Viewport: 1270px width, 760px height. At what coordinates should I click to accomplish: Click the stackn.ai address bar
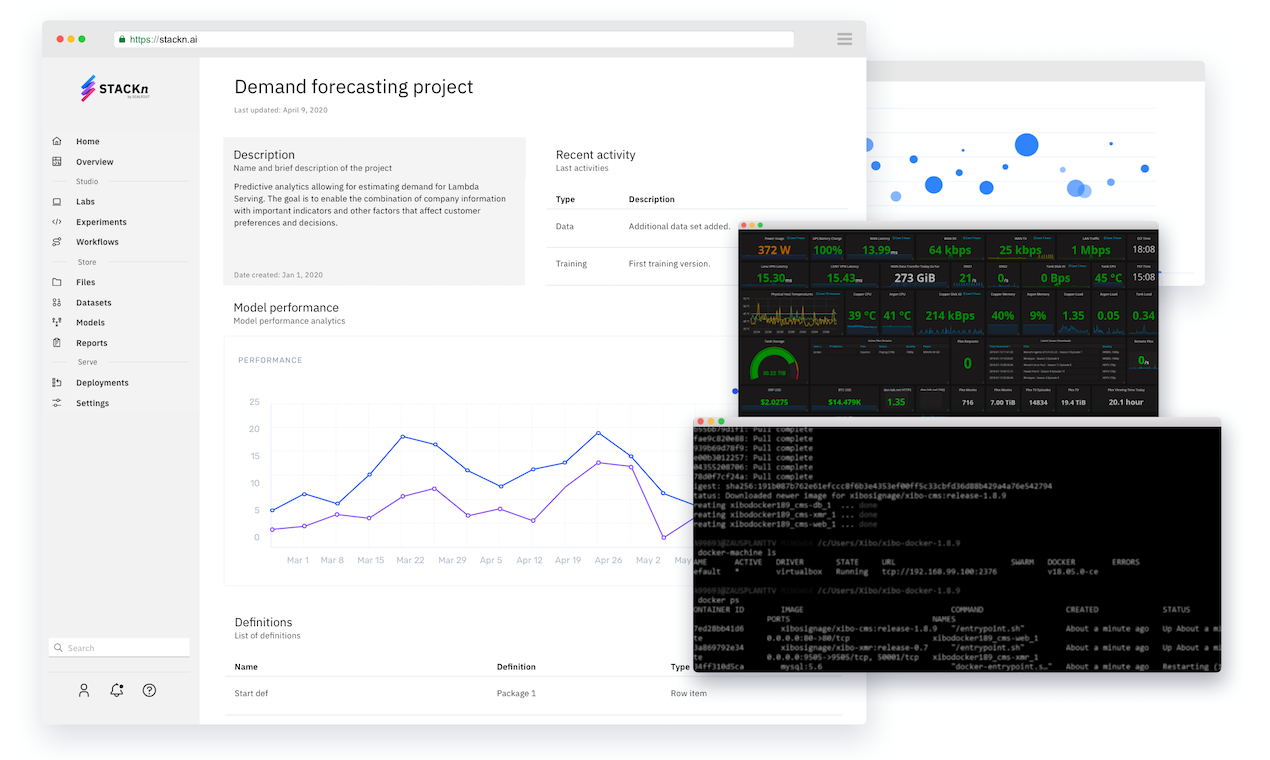tap(454, 40)
